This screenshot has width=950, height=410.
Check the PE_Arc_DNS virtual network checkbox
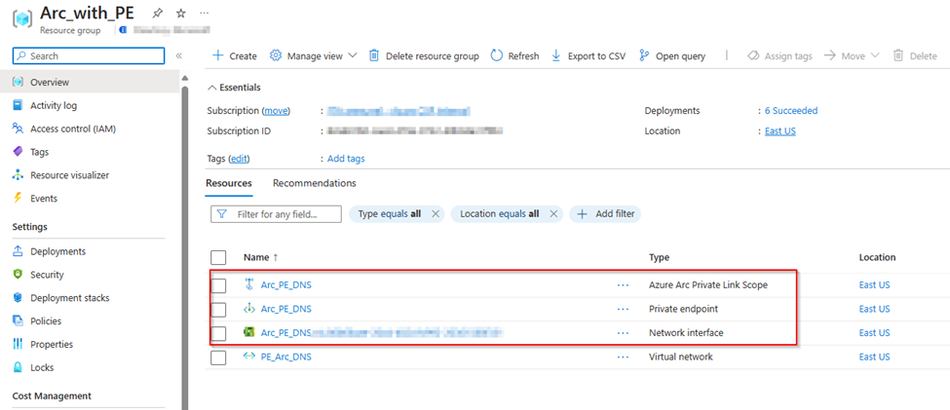pyautogui.click(x=219, y=357)
